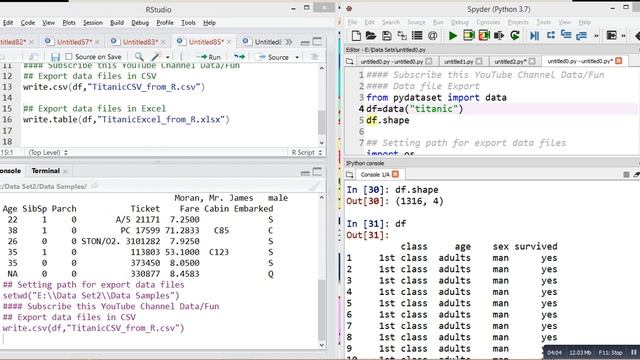Open the Debug menu in RStudio
Screen dimensions: 640x360
click(140, 23)
